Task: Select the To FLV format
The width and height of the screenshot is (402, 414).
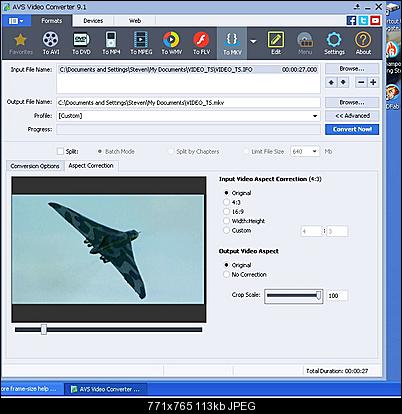Action: (x=201, y=43)
